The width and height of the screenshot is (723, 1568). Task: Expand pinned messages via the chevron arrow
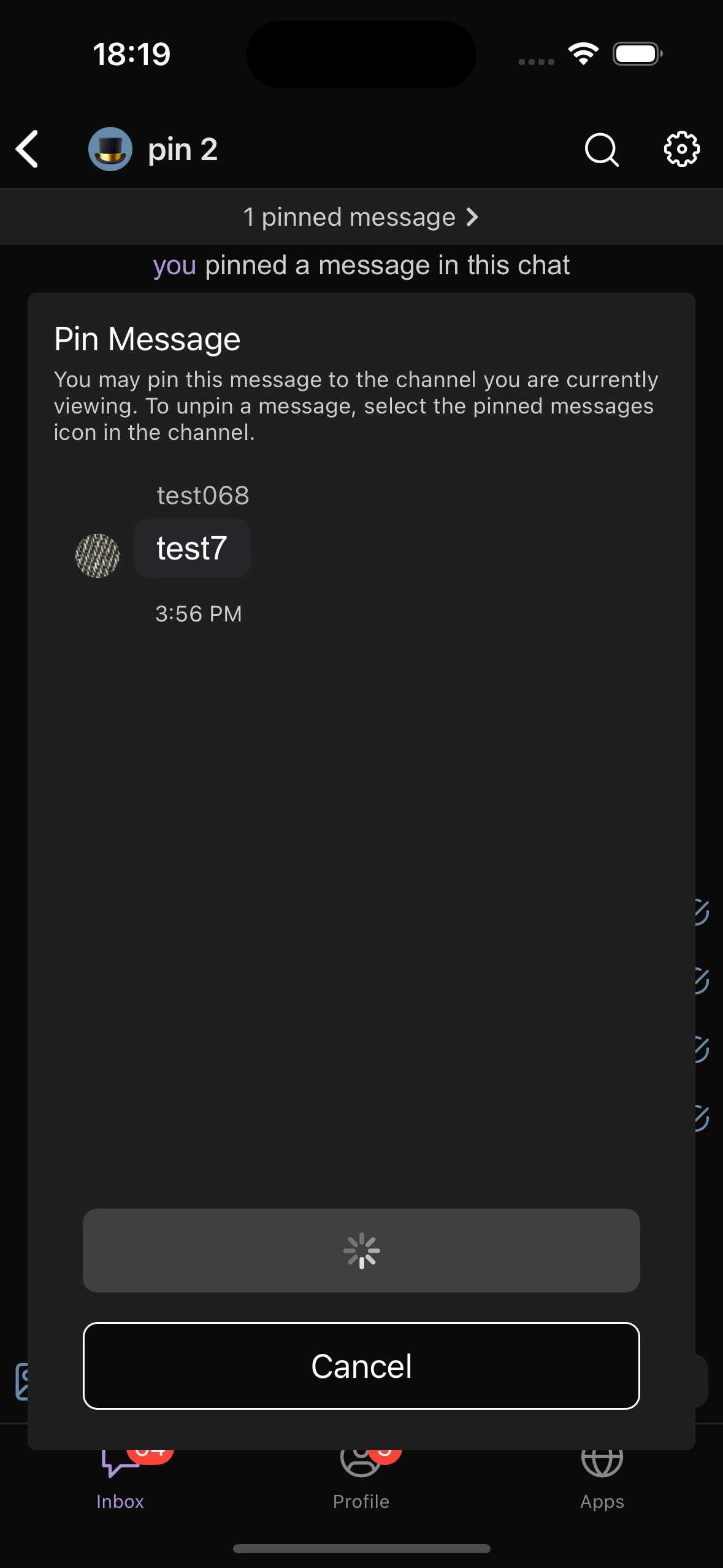point(472,217)
